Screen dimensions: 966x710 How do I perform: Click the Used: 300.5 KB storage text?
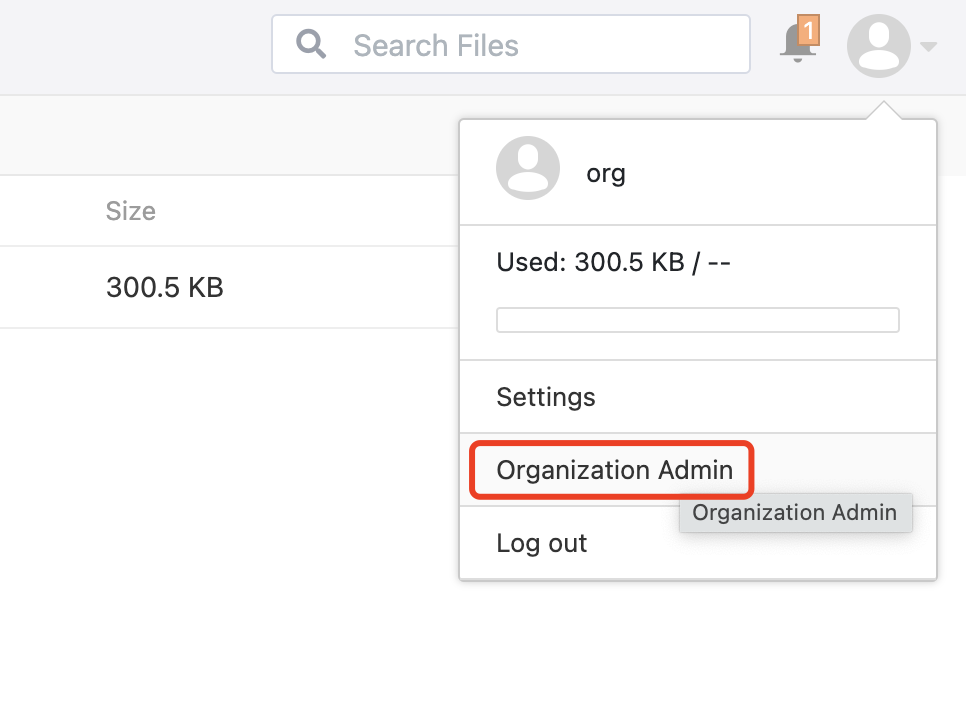pos(614,263)
